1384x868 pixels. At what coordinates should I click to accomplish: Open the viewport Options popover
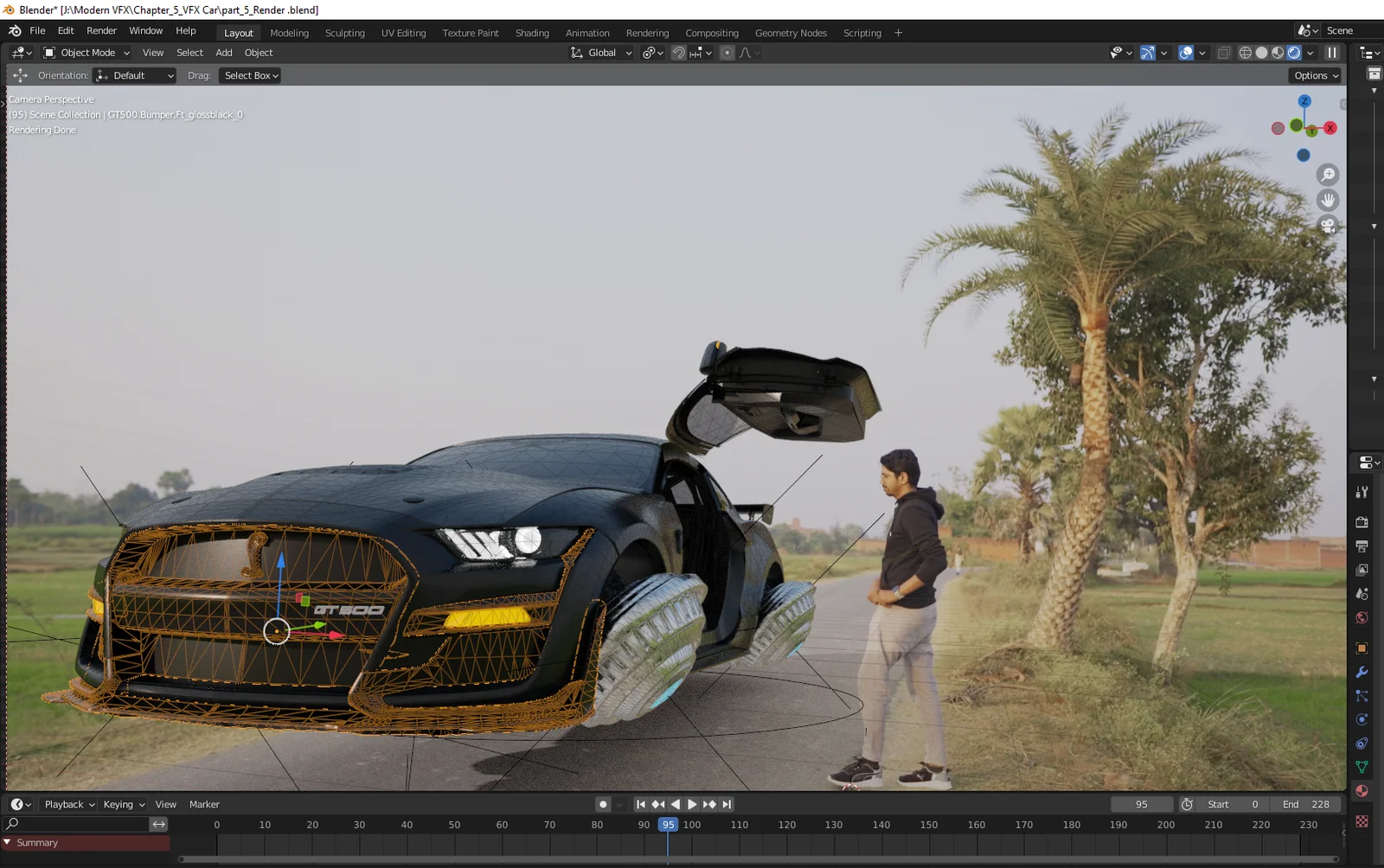point(1314,75)
